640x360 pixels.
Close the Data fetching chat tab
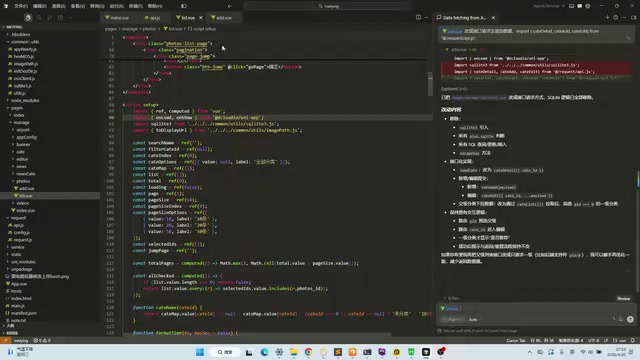point(493,18)
